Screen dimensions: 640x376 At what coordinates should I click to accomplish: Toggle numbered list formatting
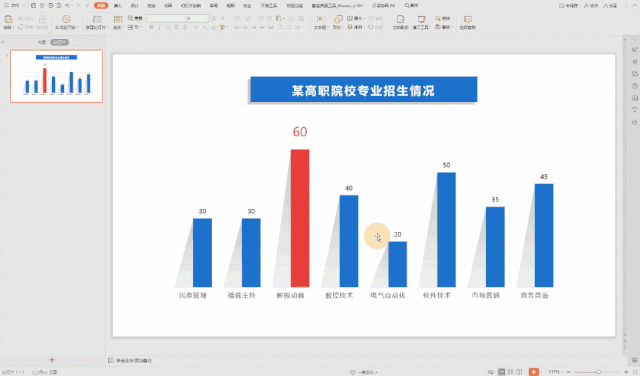point(249,19)
